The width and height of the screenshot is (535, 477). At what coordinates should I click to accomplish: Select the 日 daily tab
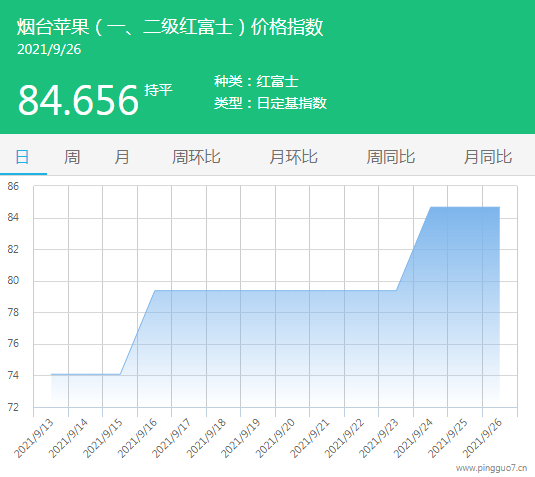pyautogui.click(x=23, y=157)
